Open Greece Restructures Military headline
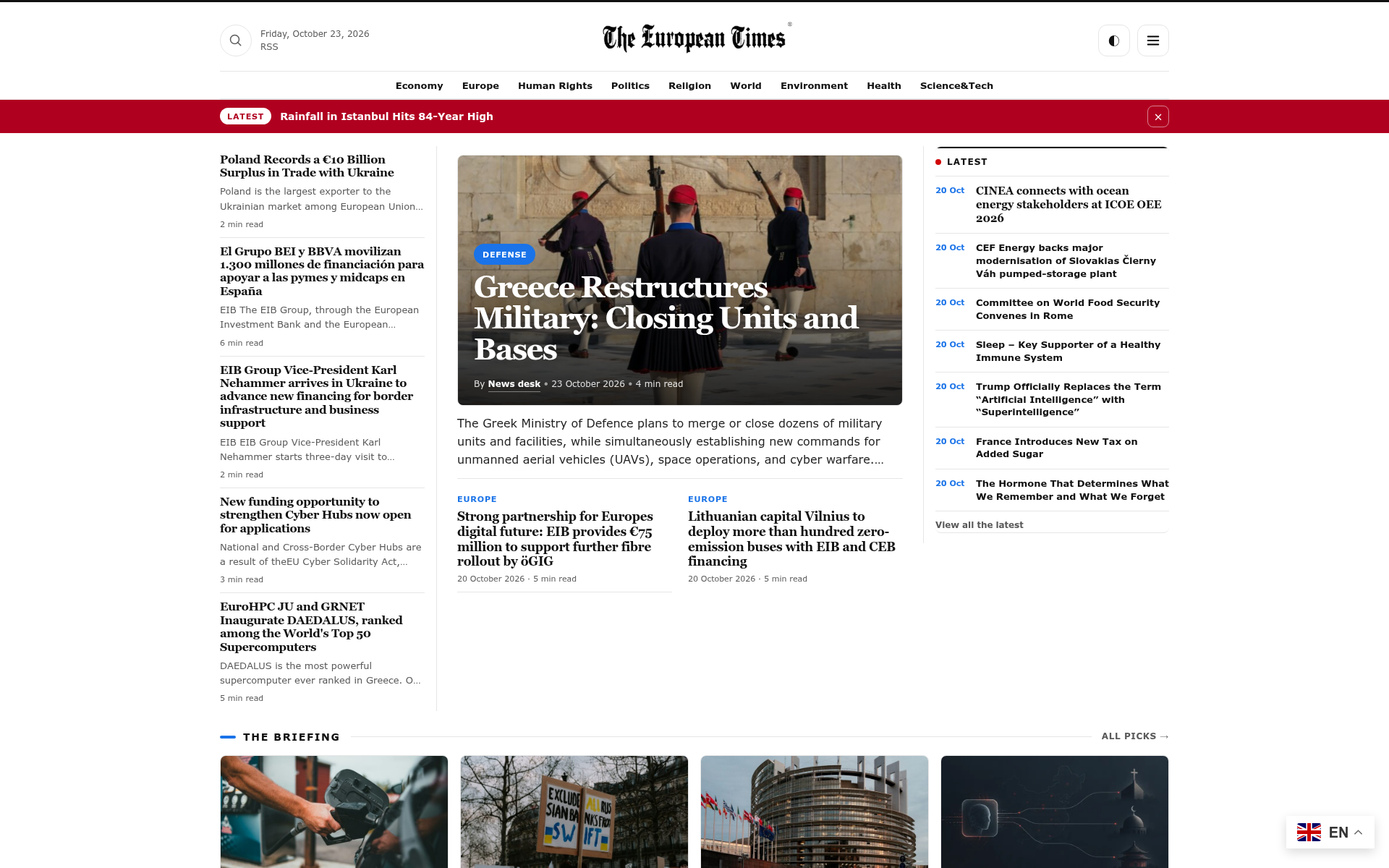Image resolution: width=1389 pixels, height=868 pixels. [x=666, y=318]
